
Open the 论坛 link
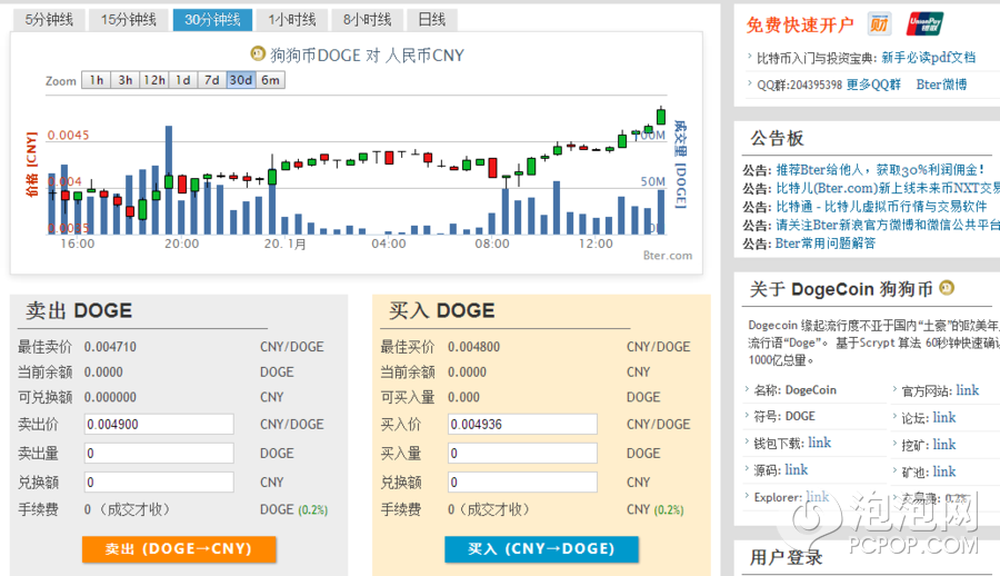pyautogui.click(x=945, y=417)
